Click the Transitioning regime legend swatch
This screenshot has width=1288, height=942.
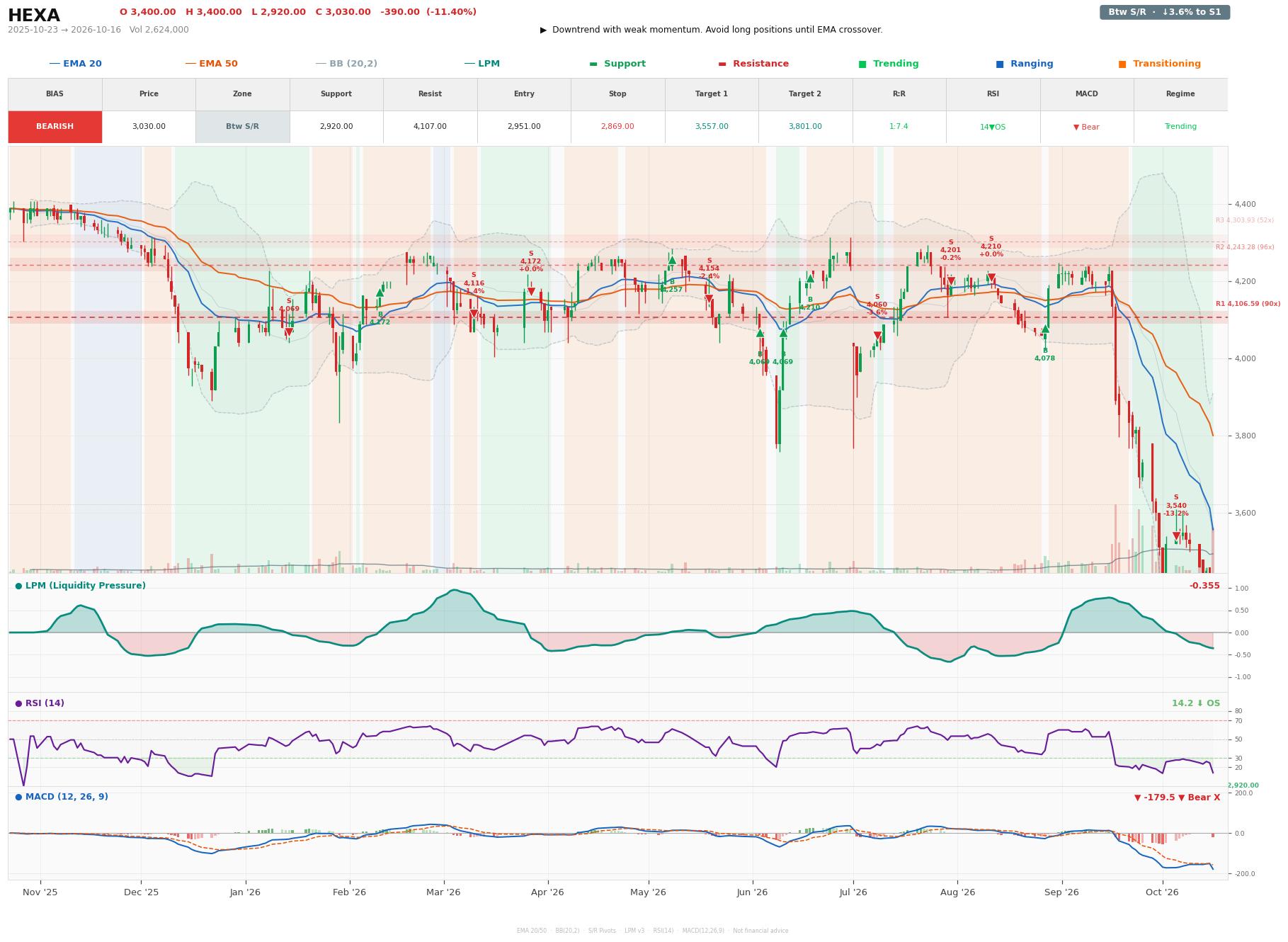coord(1122,64)
